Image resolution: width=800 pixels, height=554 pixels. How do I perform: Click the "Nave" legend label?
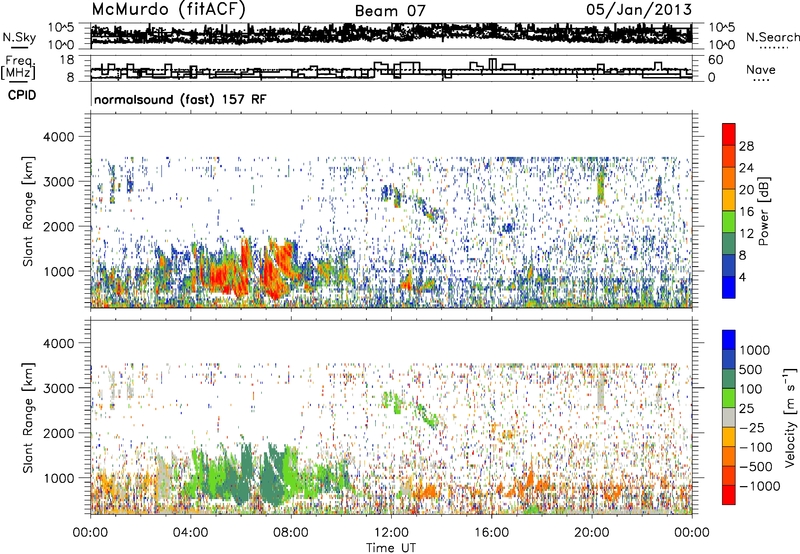coord(761,70)
